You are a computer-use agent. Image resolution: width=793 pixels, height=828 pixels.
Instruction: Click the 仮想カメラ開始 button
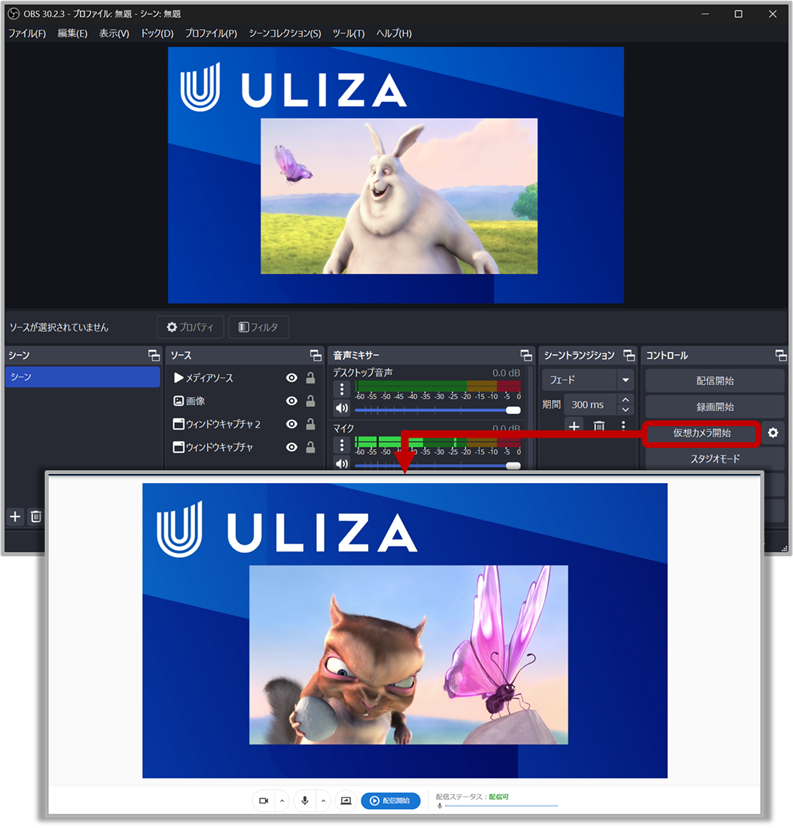coord(702,433)
